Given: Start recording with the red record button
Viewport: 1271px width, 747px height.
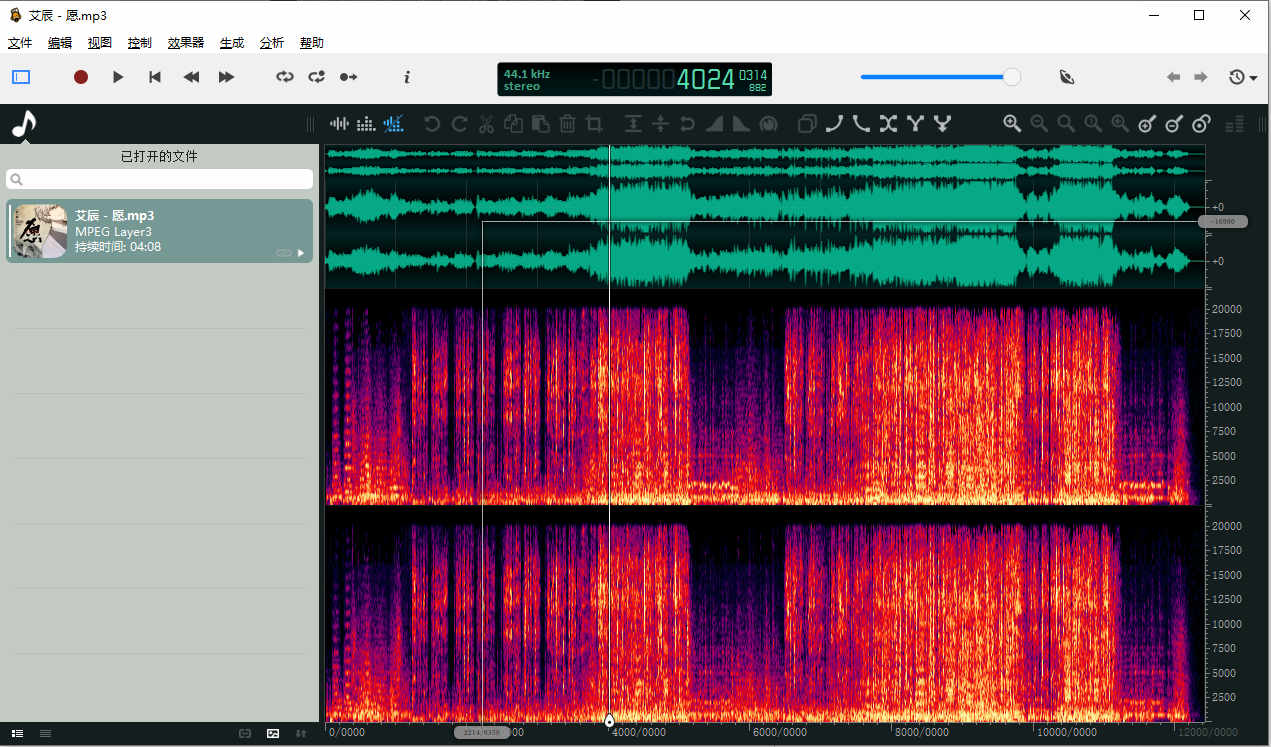Looking at the screenshot, I should tap(81, 77).
